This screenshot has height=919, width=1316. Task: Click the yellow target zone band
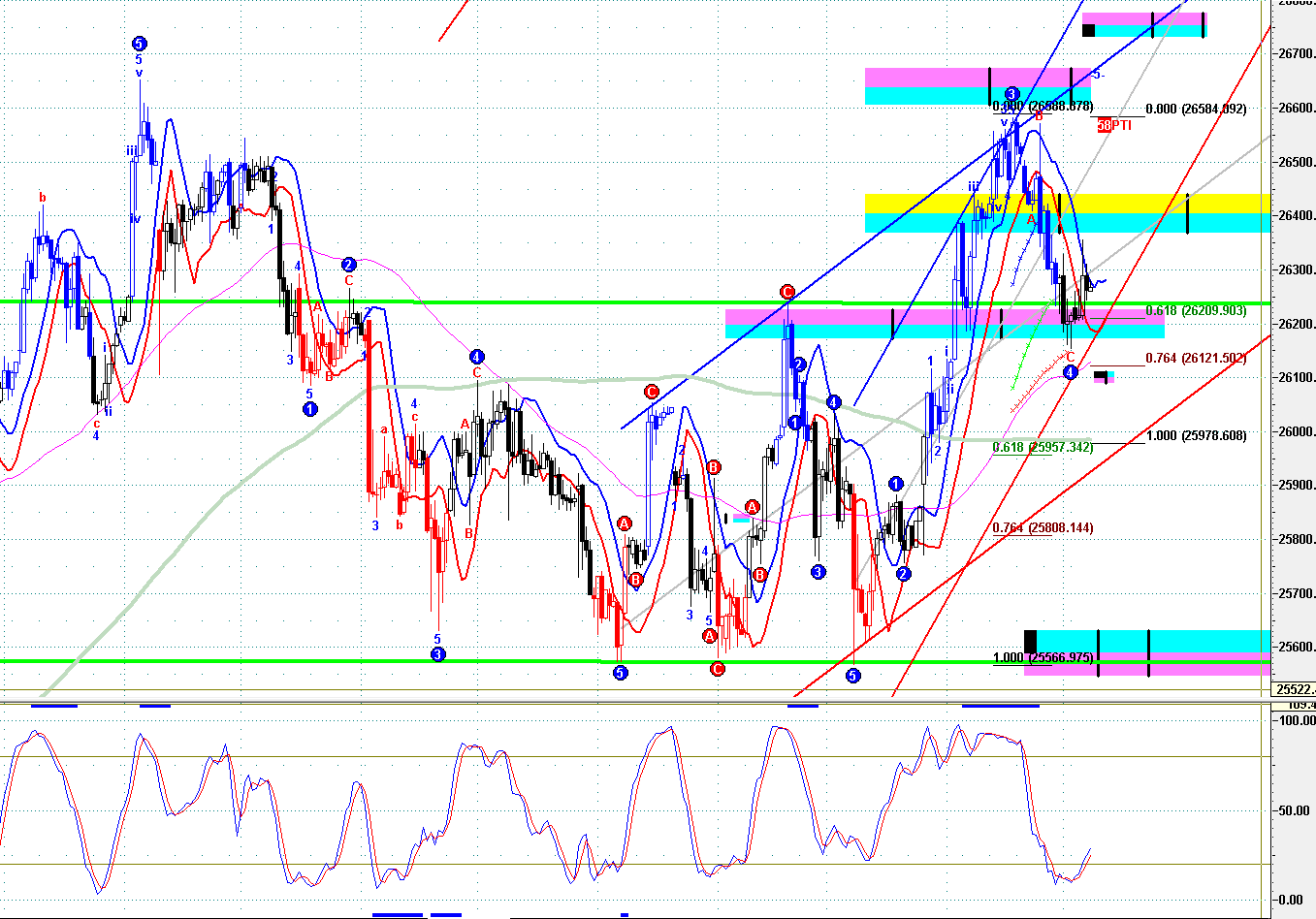click(1067, 204)
